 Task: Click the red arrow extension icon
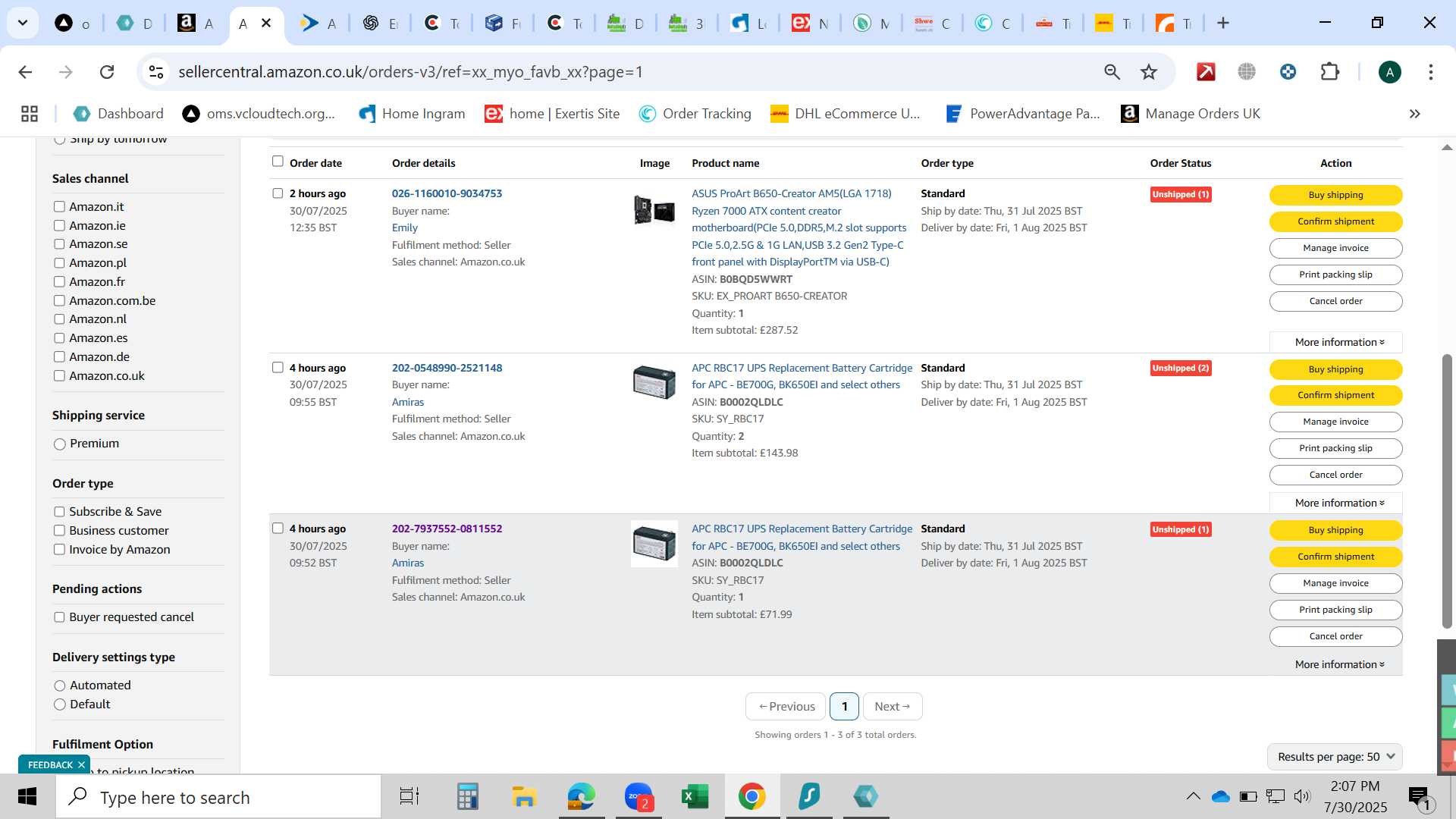coord(1206,72)
